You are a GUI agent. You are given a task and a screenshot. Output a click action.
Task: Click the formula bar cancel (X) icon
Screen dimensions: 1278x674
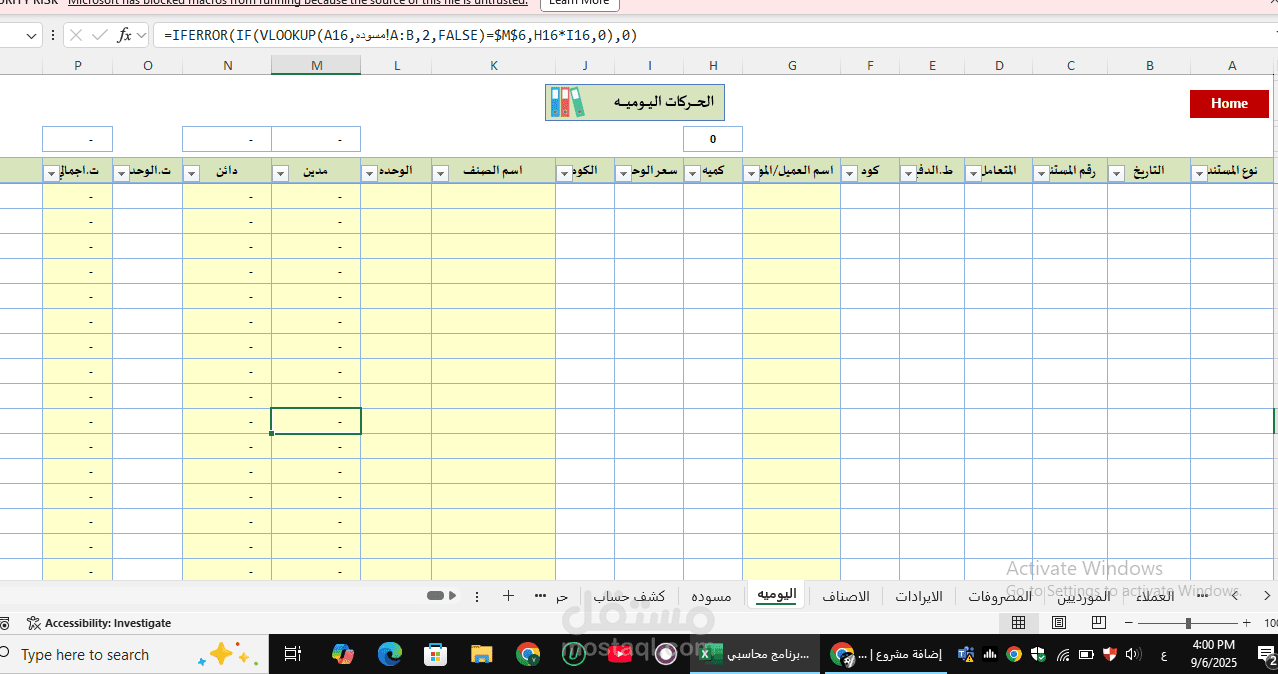pos(76,35)
